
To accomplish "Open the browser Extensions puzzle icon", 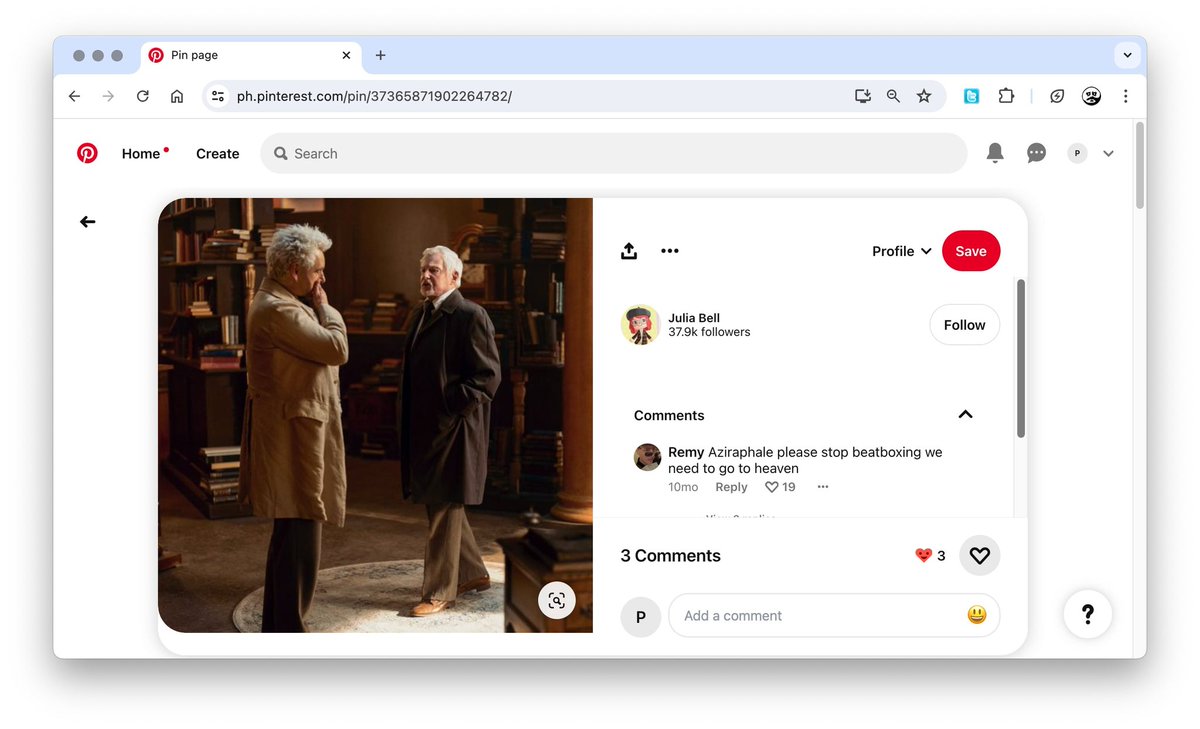I will 1006,96.
